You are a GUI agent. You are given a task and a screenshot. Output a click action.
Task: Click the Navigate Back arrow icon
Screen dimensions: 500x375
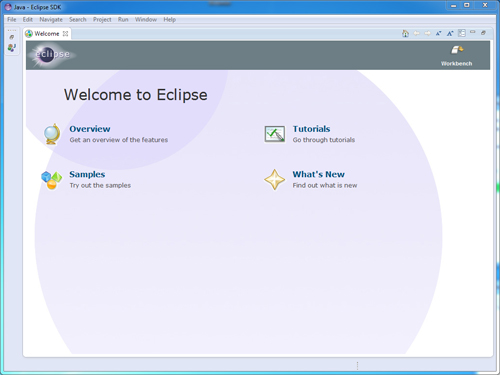(x=417, y=33)
